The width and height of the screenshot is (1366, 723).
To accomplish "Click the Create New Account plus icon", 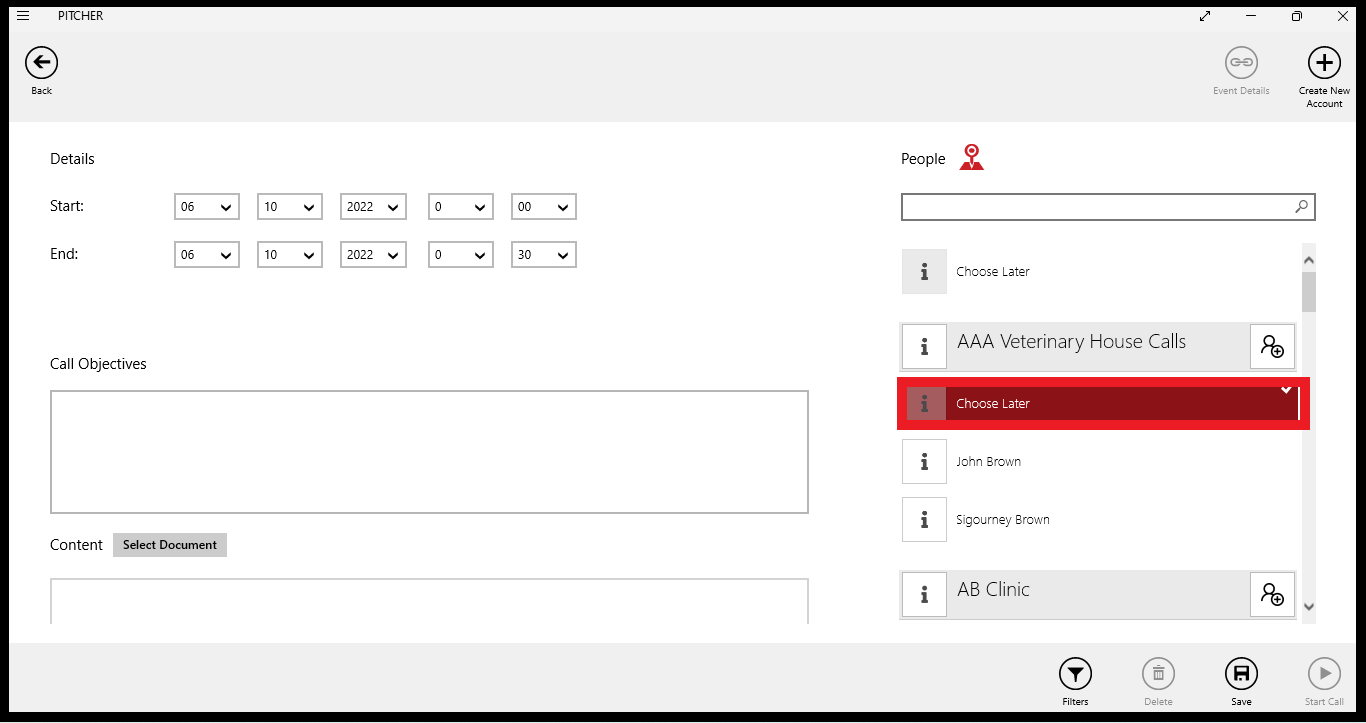I will pos(1324,63).
